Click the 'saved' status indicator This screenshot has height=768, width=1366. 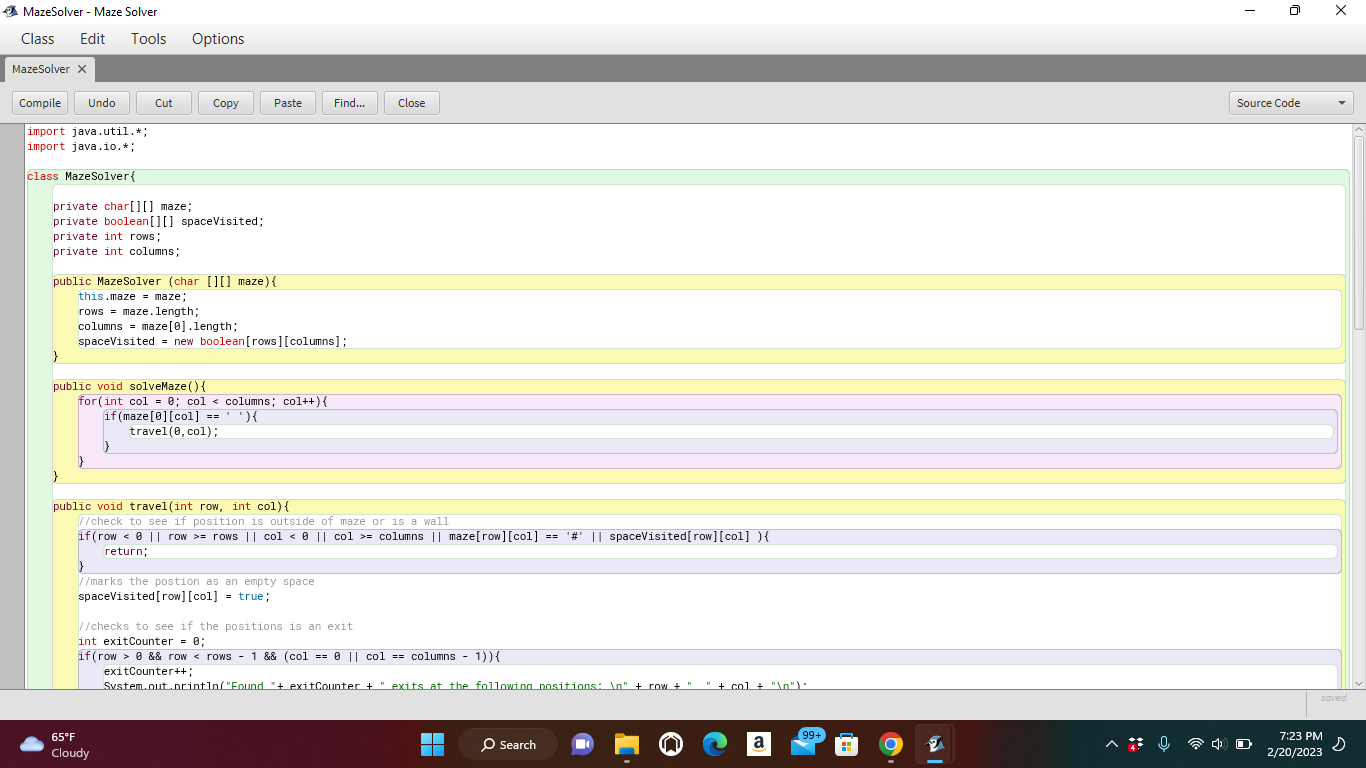[1333, 698]
